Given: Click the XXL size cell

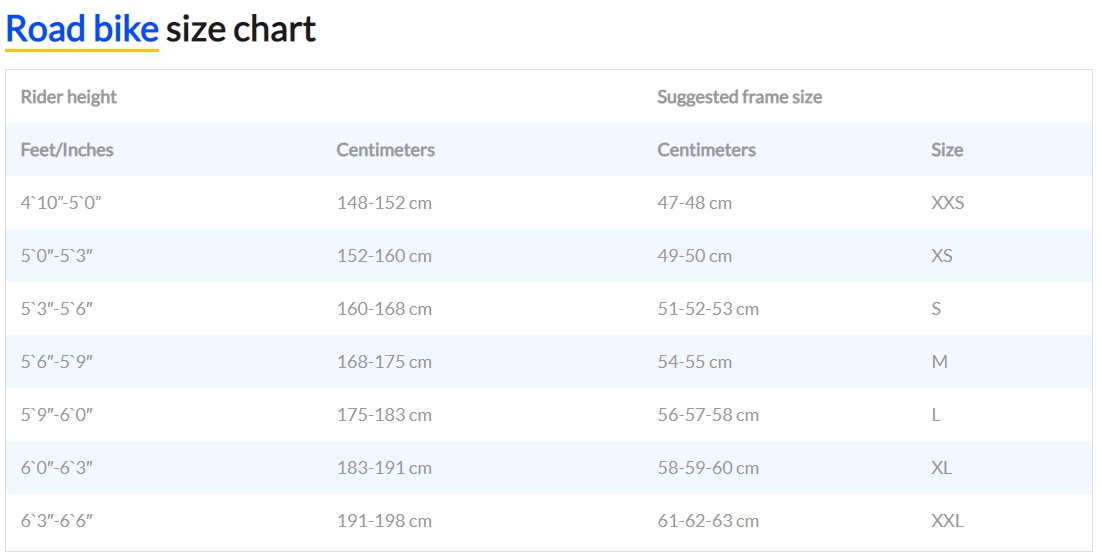Looking at the screenshot, I should (947, 521).
